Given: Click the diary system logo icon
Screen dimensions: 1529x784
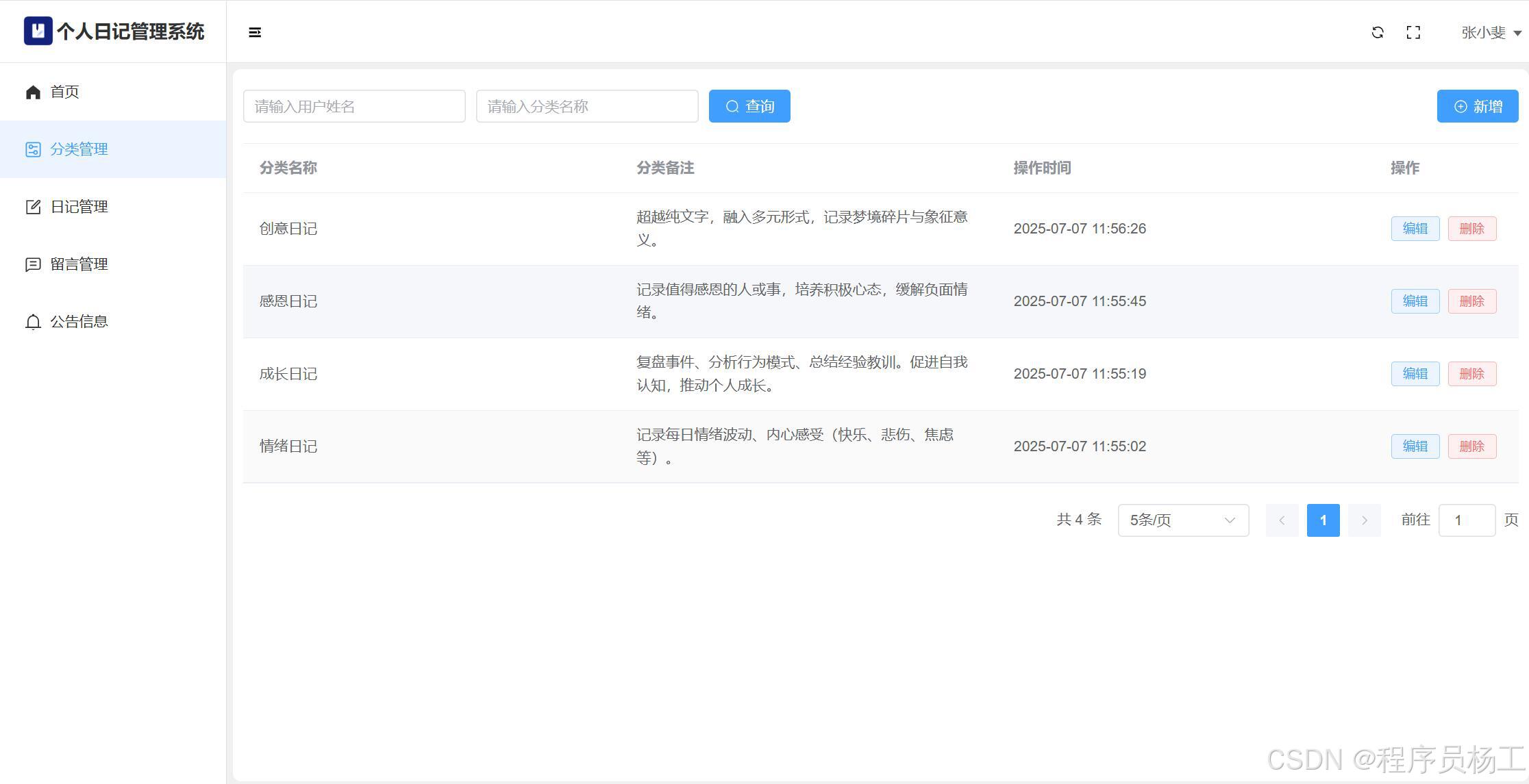Looking at the screenshot, I should pos(38,31).
